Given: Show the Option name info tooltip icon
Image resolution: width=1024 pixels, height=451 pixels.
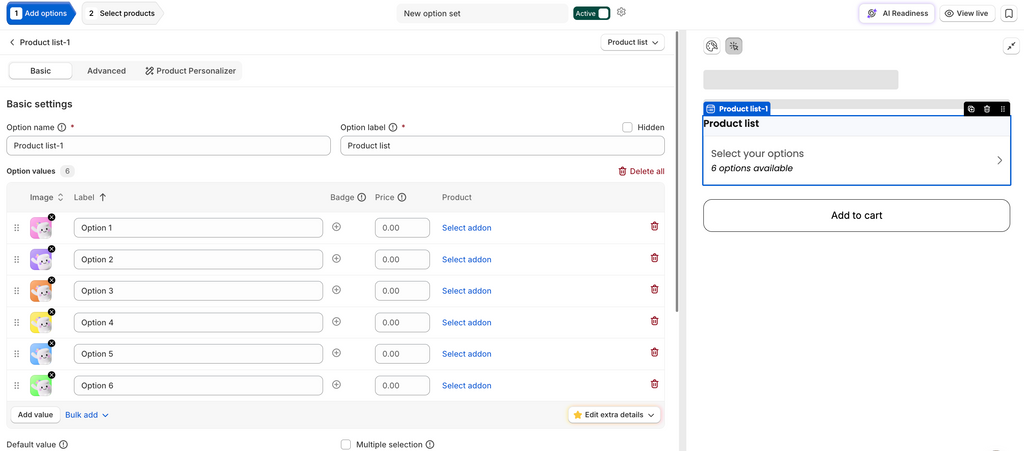Looking at the screenshot, I should [x=62, y=127].
